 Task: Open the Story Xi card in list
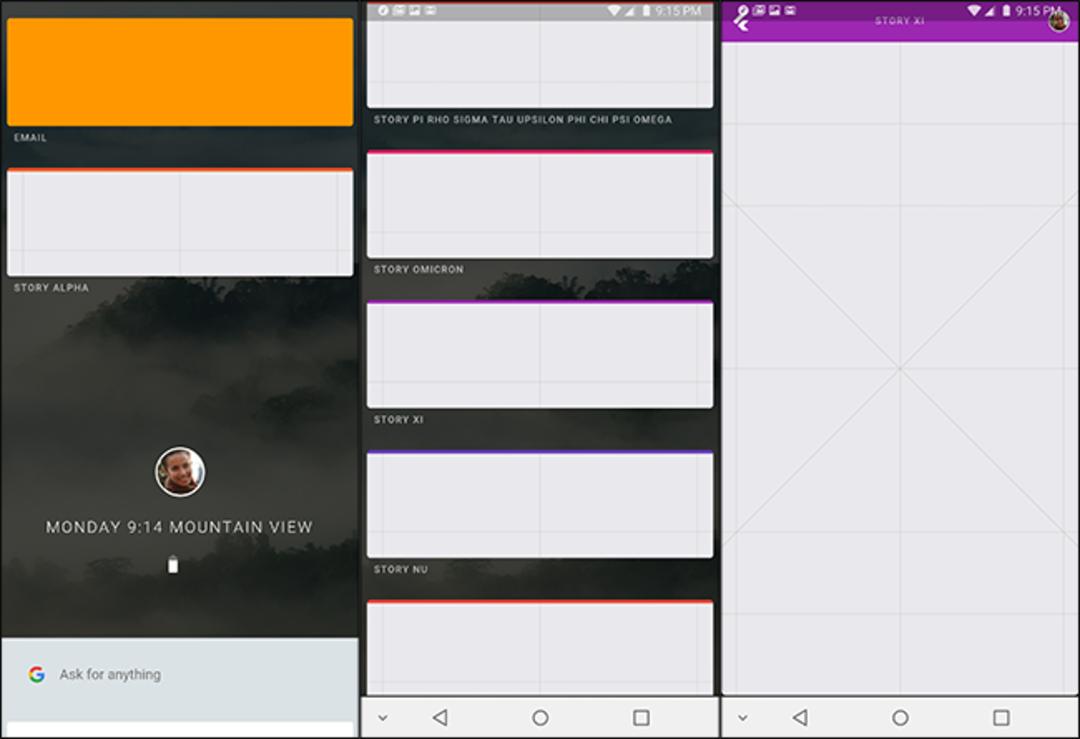tap(540, 355)
